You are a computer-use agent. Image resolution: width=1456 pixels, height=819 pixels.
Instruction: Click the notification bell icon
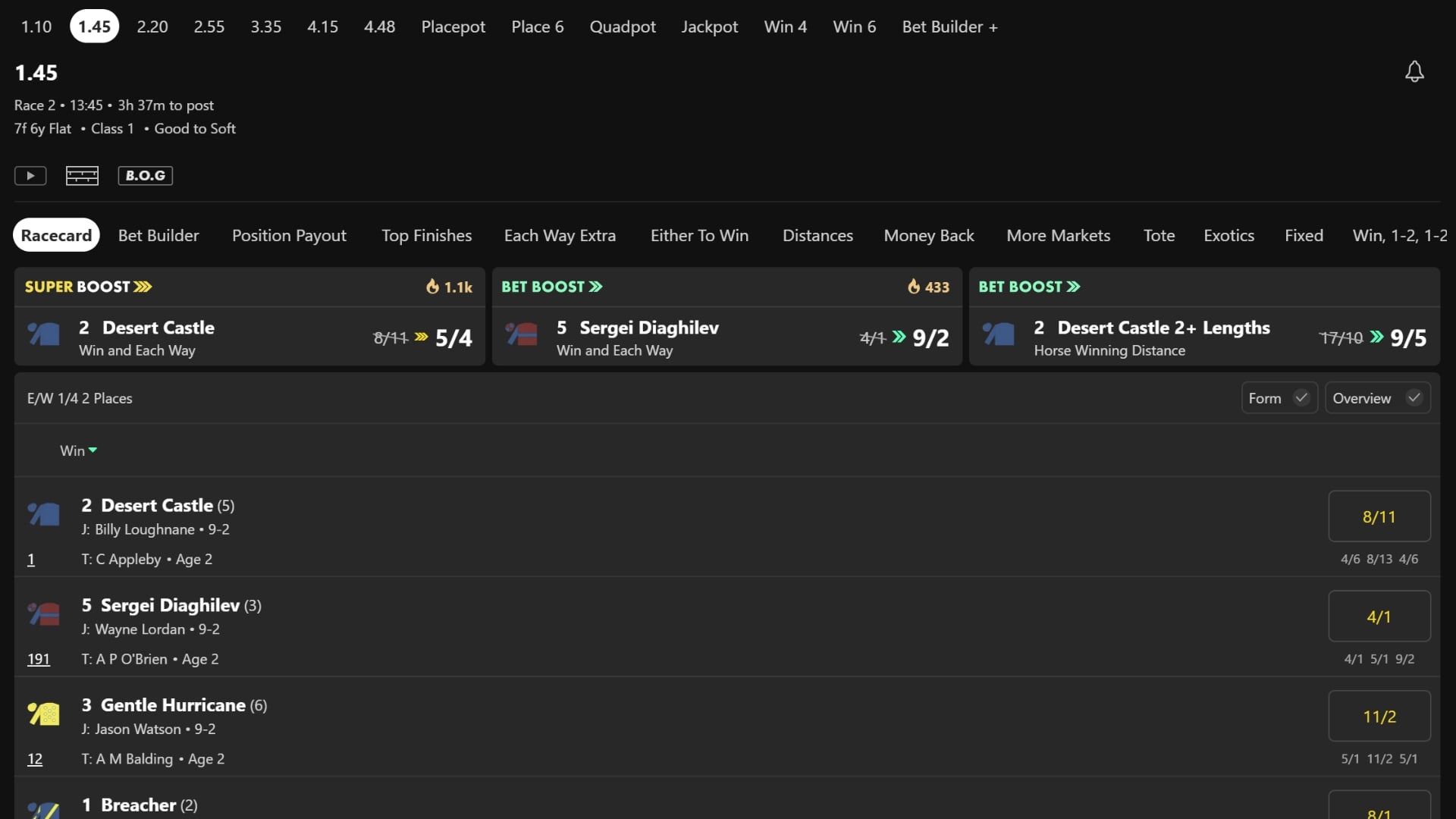click(x=1414, y=72)
